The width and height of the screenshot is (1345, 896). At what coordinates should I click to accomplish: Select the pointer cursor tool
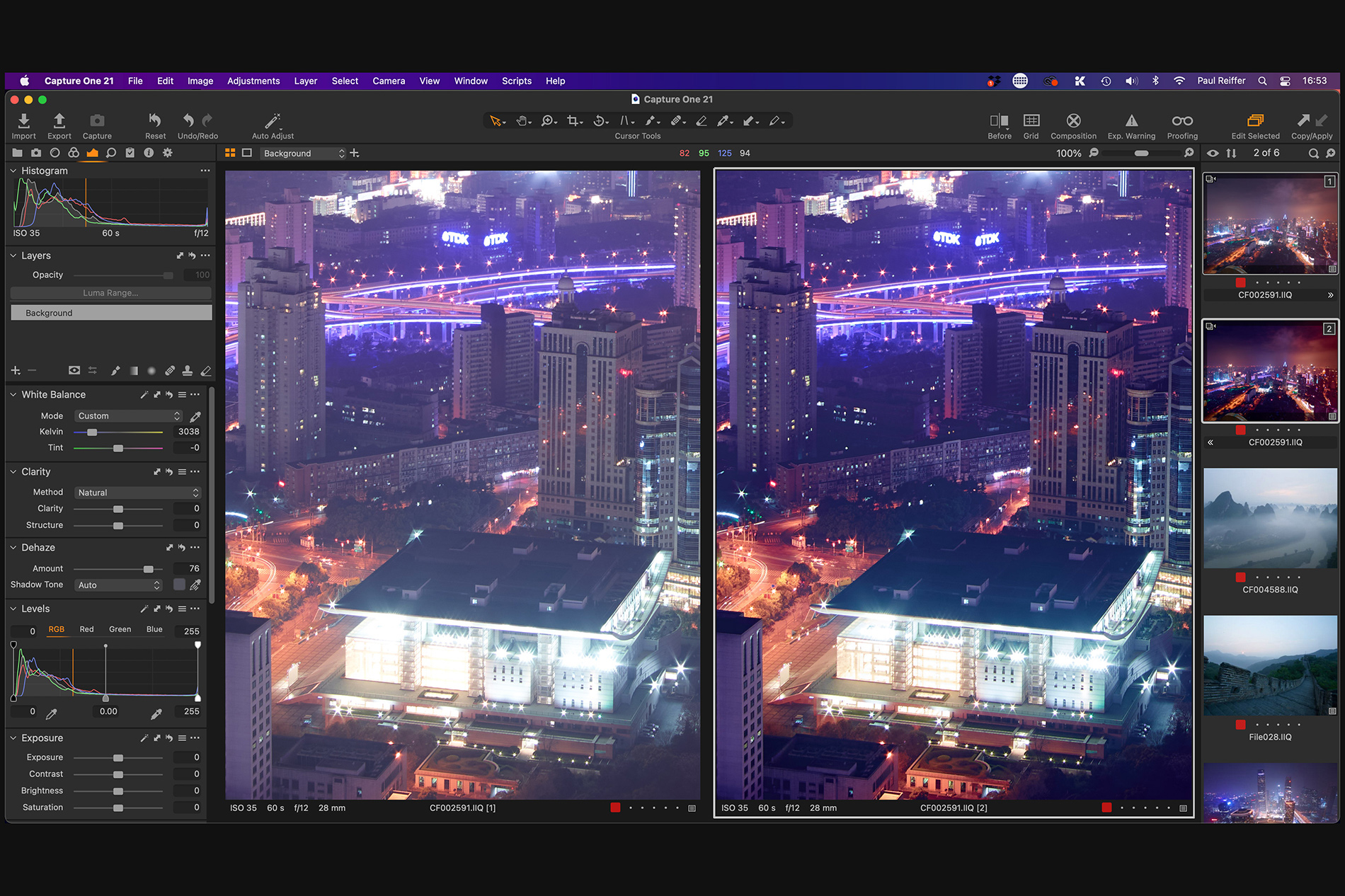coord(496,121)
